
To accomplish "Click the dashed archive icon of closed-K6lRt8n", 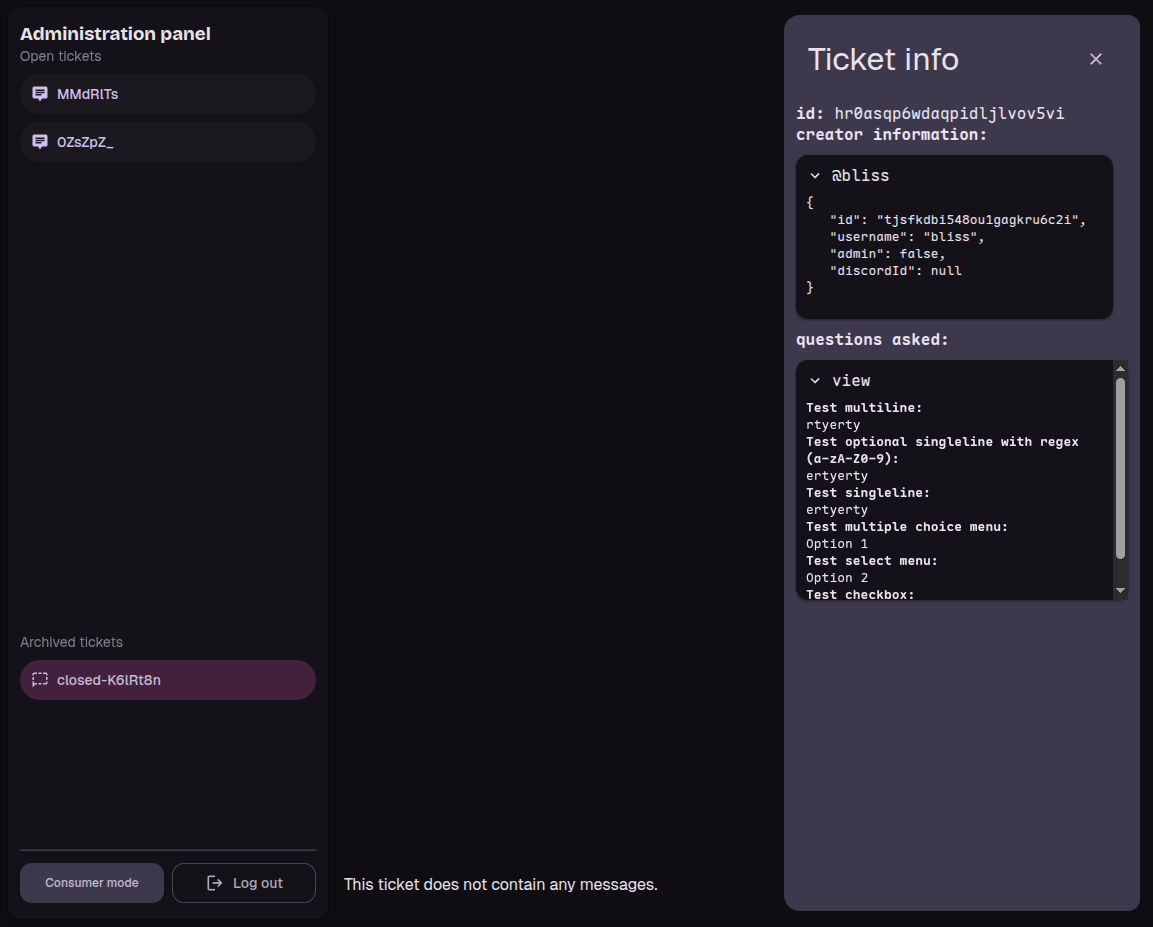I will (x=40, y=680).
